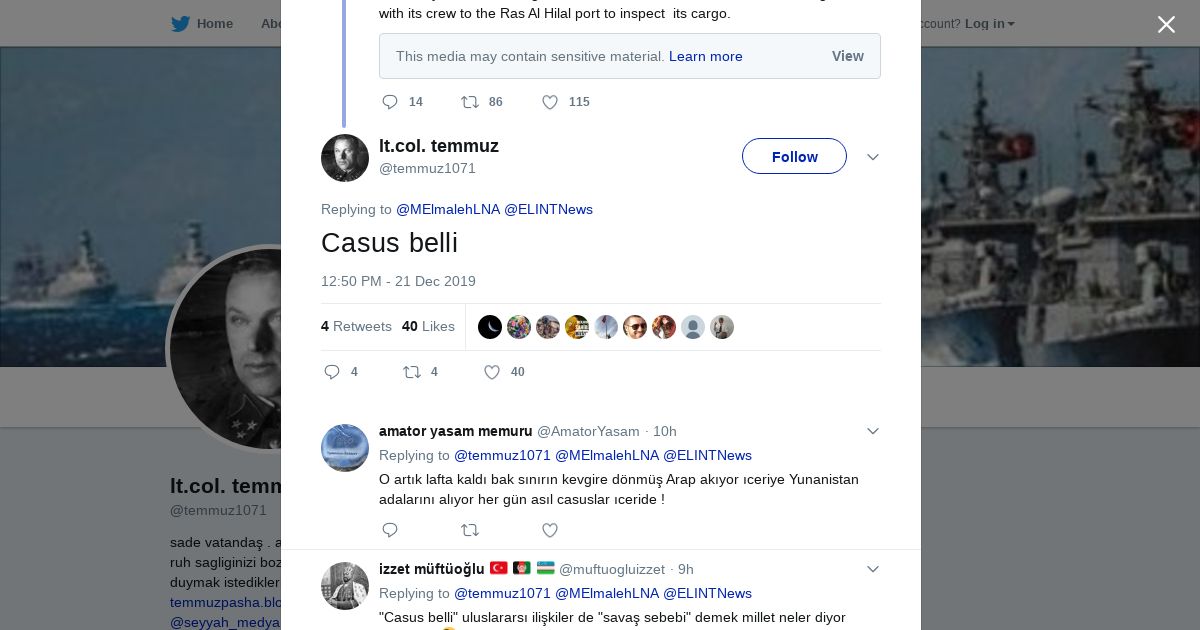
Task: Open lt.col. temmuz profile avatar in tweet
Action: (345, 158)
